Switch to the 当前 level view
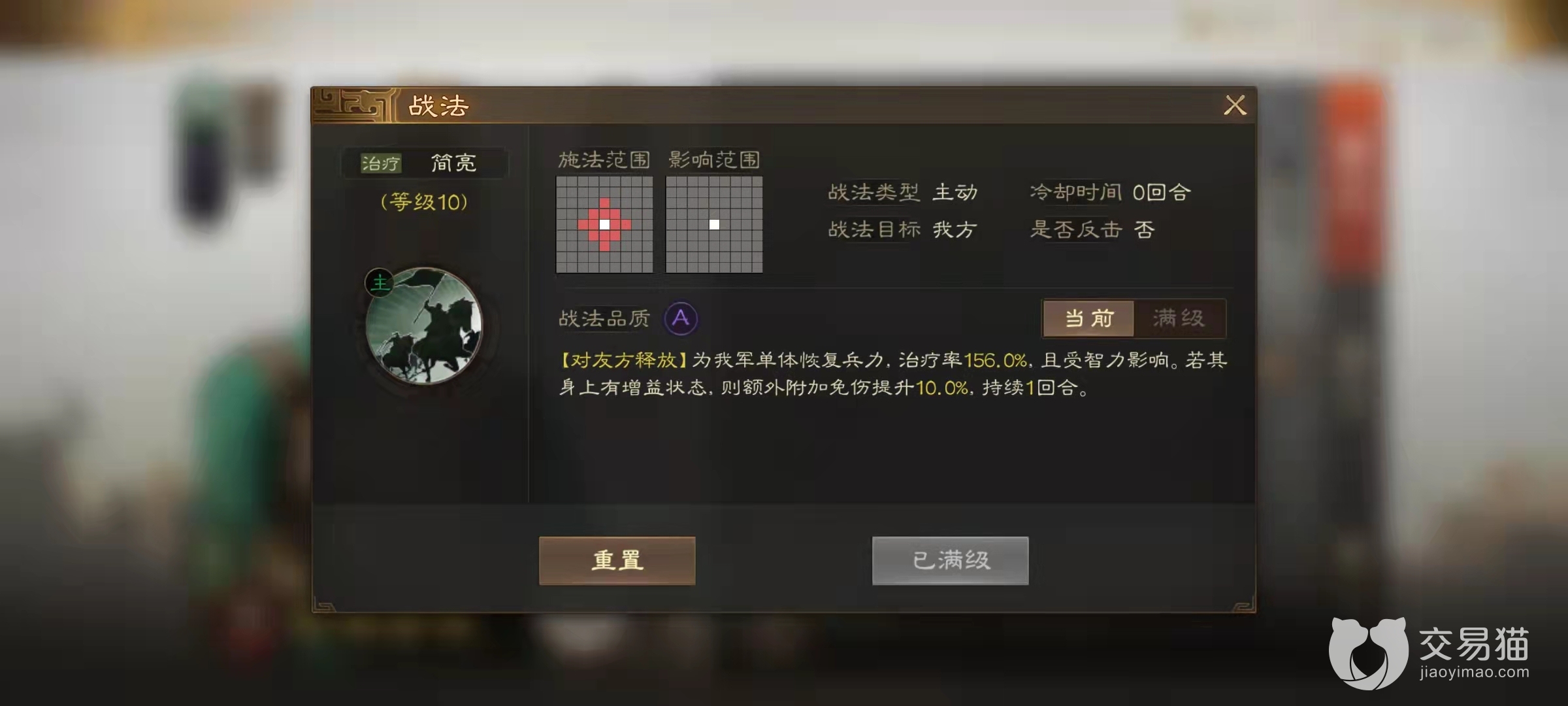The width and height of the screenshot is (1568, 706). [1089, 318]
